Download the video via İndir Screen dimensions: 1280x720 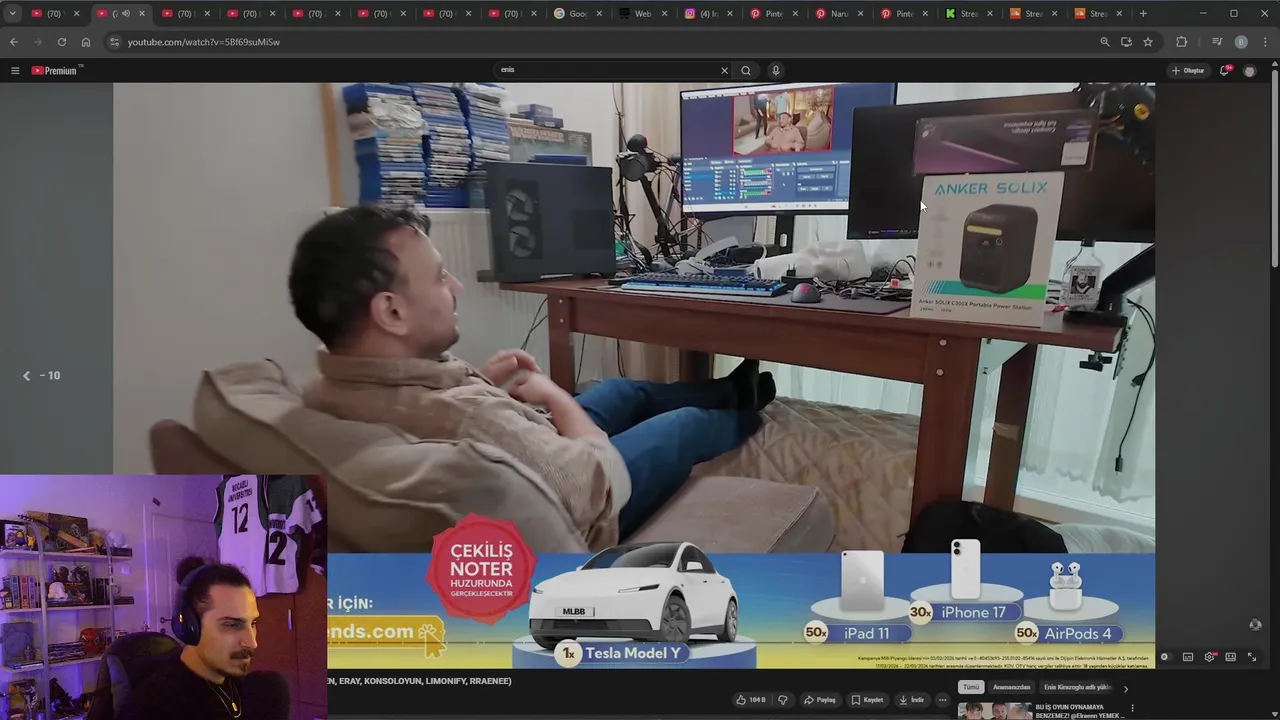coord(912,700)
